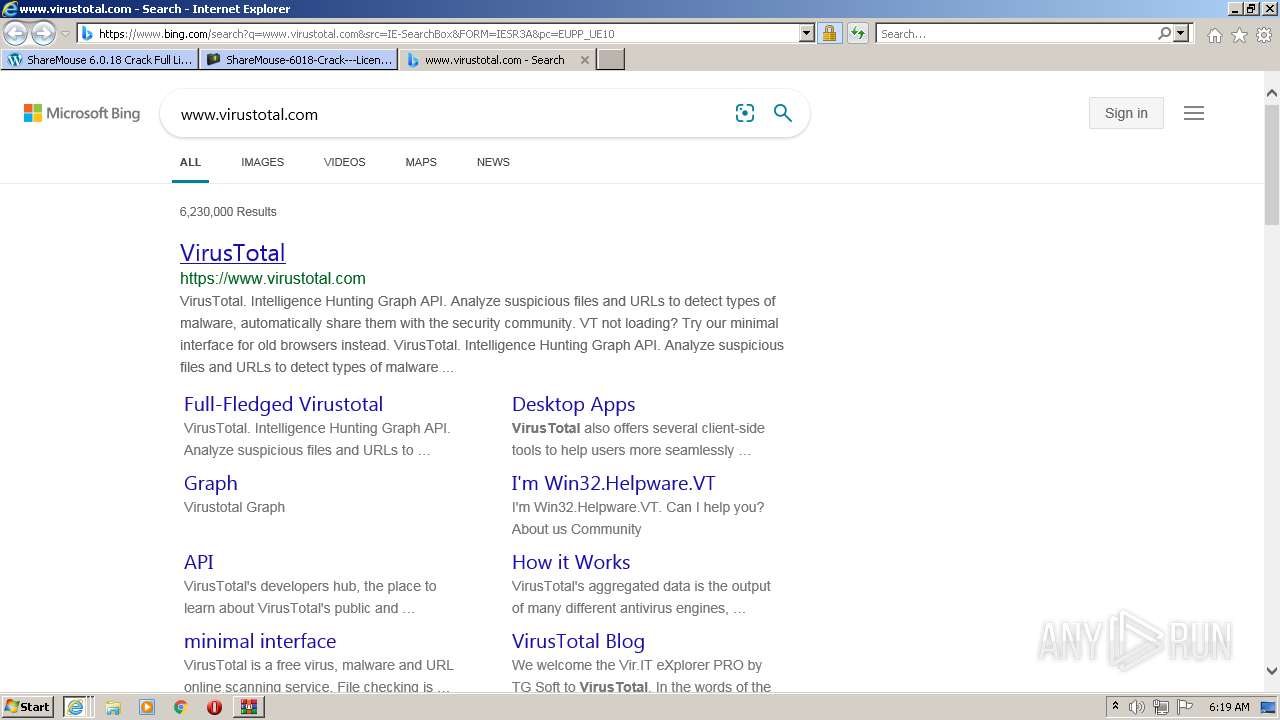The image size is (1280, 720).
Task: Switch to IMAGES results tab
Action: click(262, 162)
